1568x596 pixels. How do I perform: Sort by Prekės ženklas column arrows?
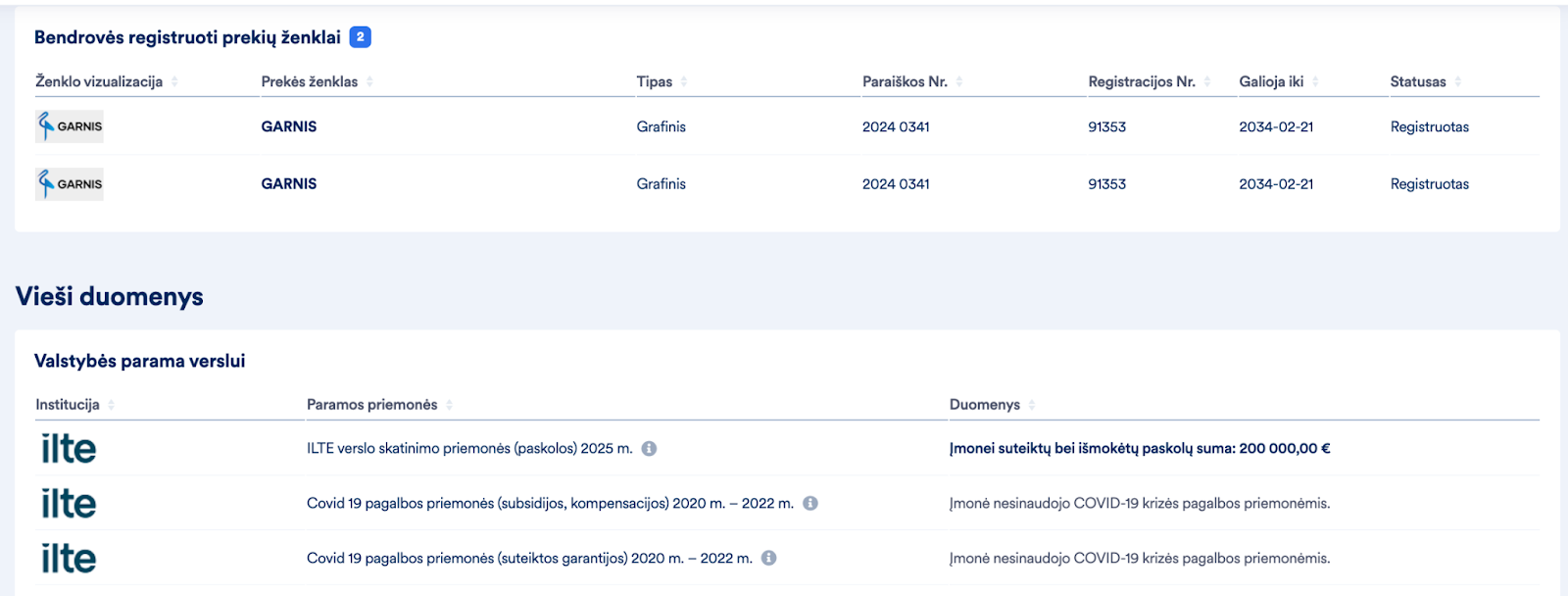pyautogui.click(x=369, y=81)
